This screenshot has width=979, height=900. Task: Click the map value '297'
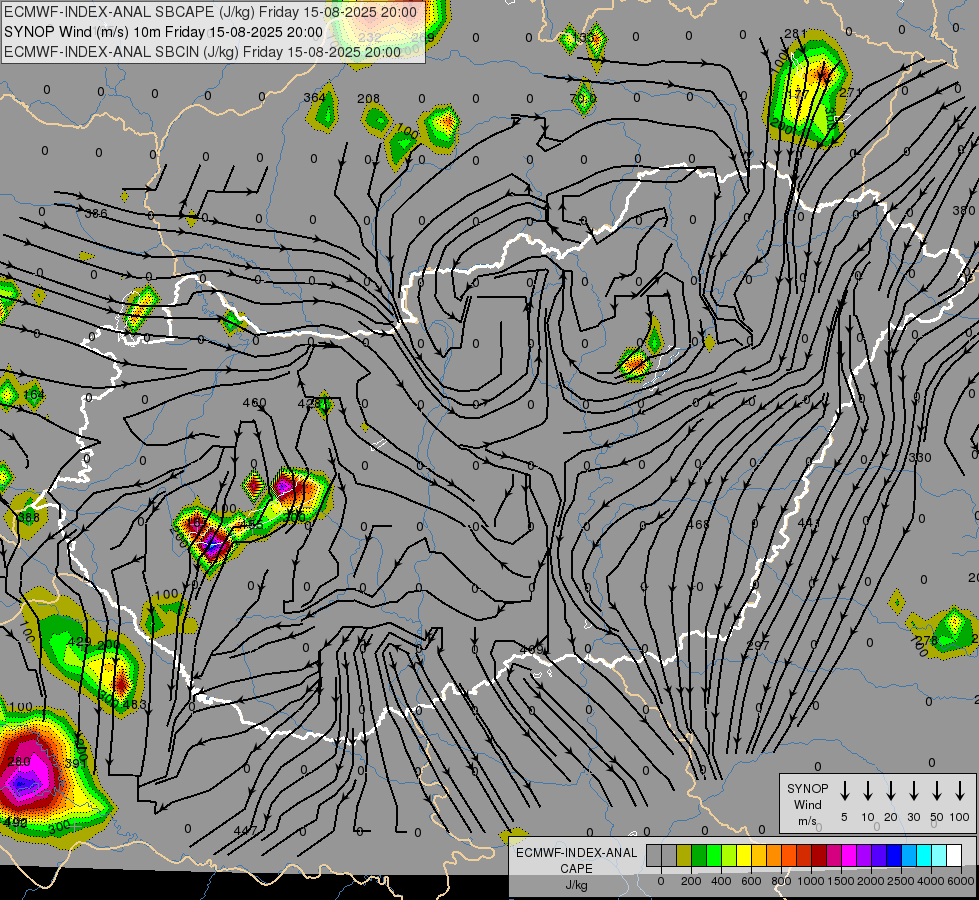[759, 645]
